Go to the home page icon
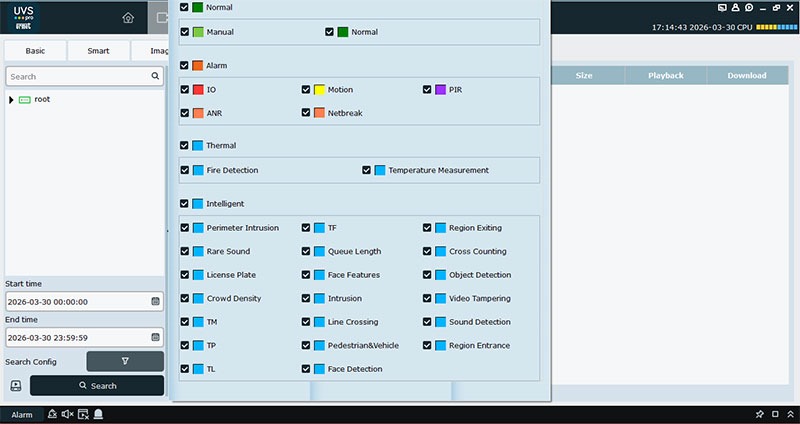Screen dimensions: 800x424 127,17
